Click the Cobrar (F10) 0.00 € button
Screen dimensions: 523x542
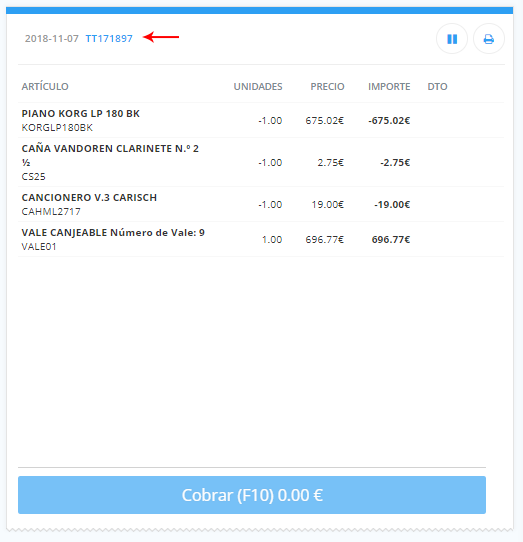[252, 495]
